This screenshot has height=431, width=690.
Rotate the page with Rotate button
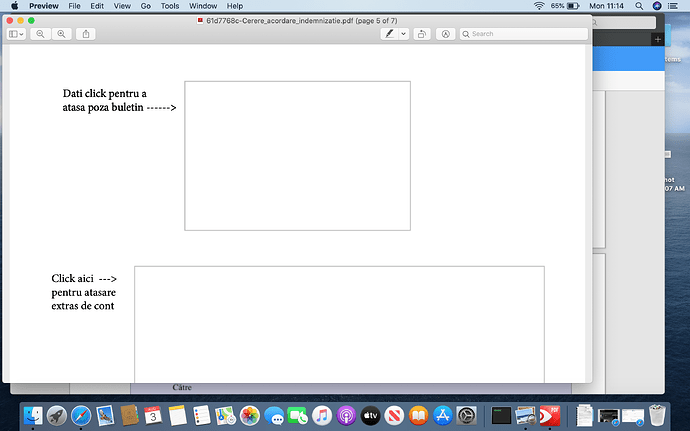[x=422, y=34]
